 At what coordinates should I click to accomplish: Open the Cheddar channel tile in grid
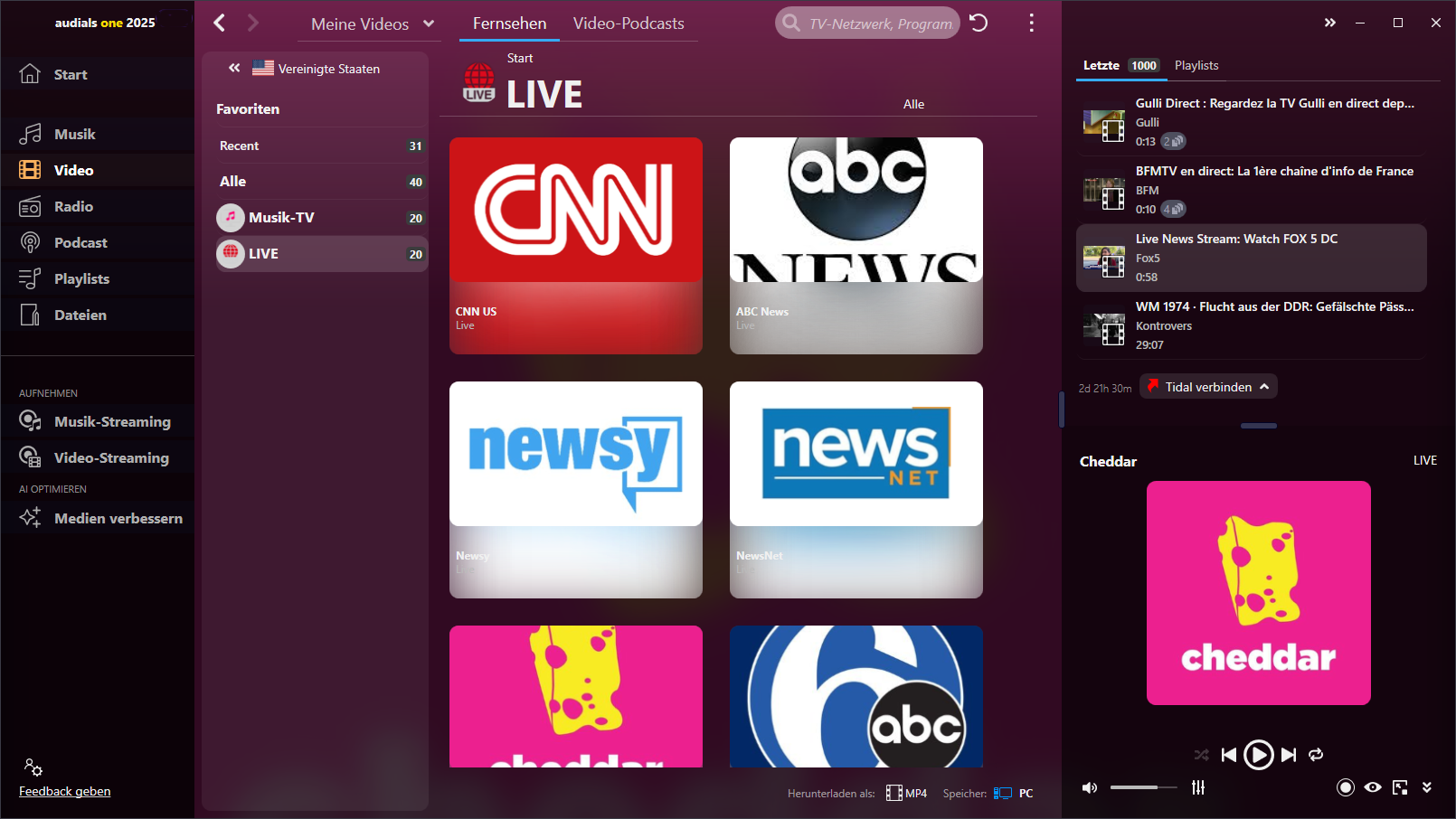(576, 696)
